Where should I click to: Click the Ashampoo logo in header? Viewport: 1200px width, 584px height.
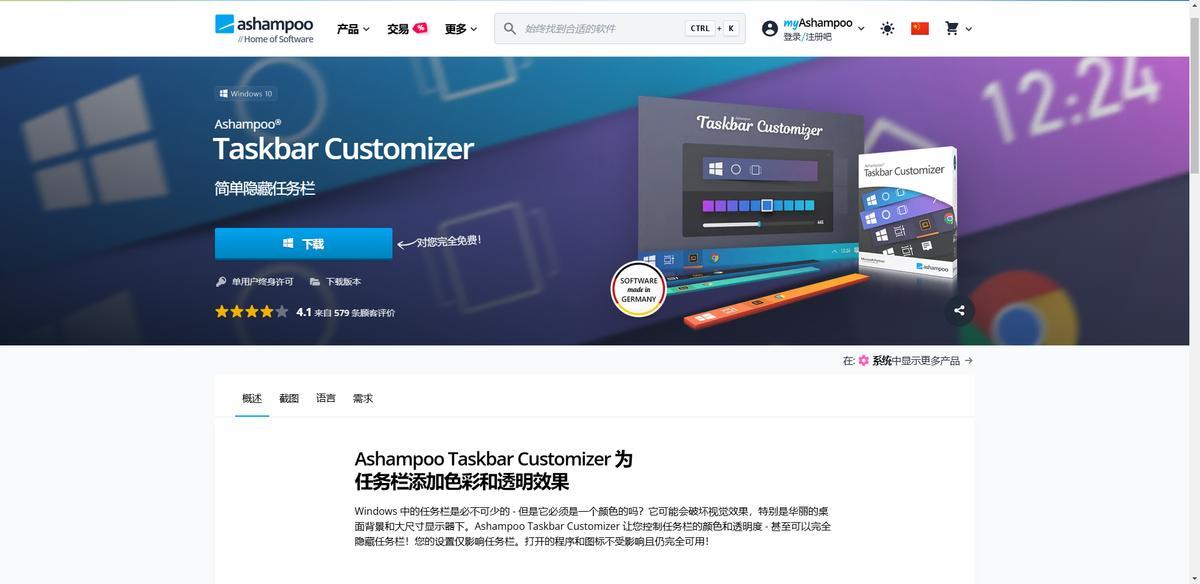pos(264,28)
